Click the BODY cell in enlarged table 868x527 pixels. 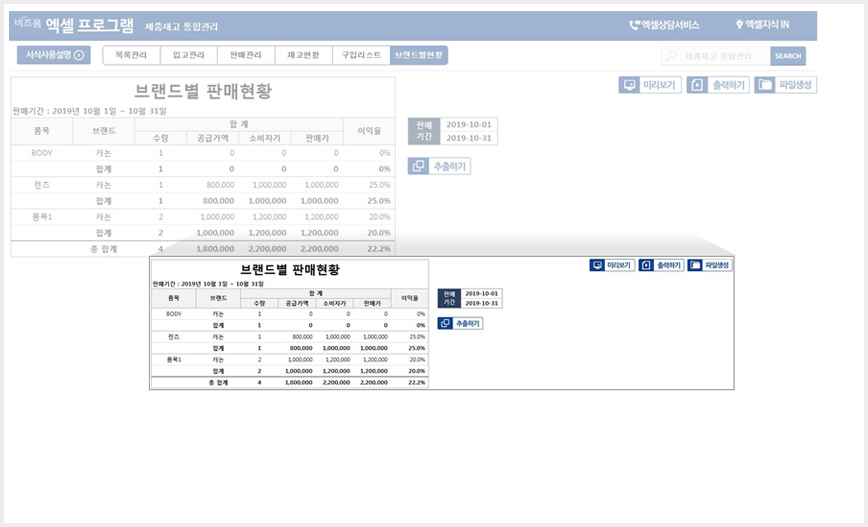coord(174,314)
